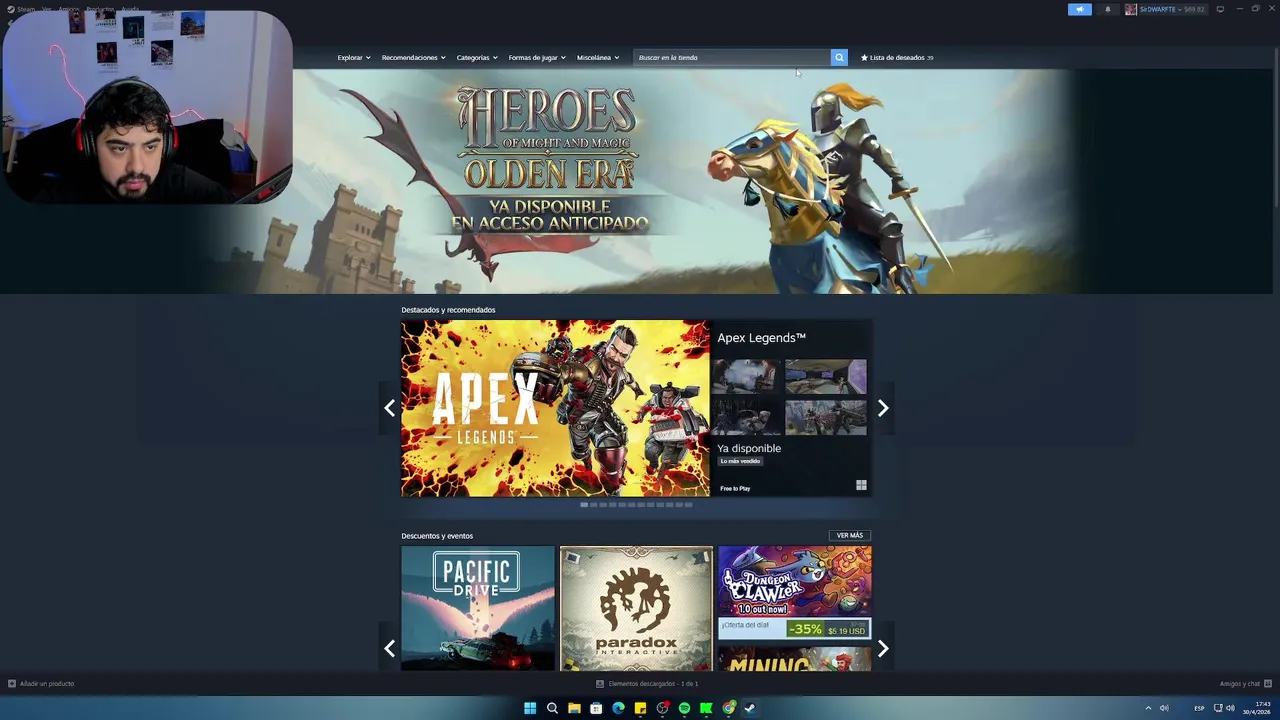This screenshot has width=1280, height=720.
Task: Click Lista de deseados link
Action: point(897,57)
